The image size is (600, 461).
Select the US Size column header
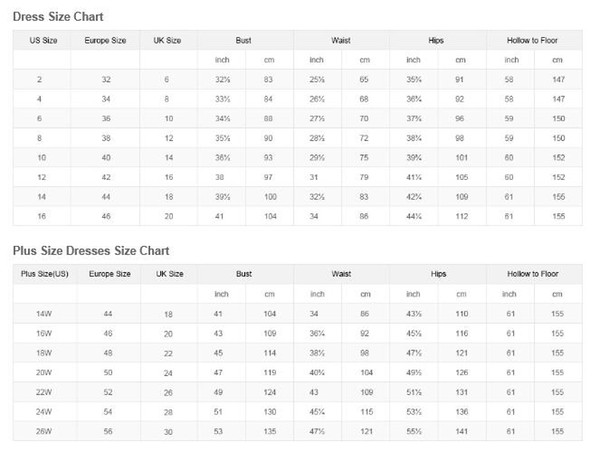pyautogui.click(x=43, y=41)
